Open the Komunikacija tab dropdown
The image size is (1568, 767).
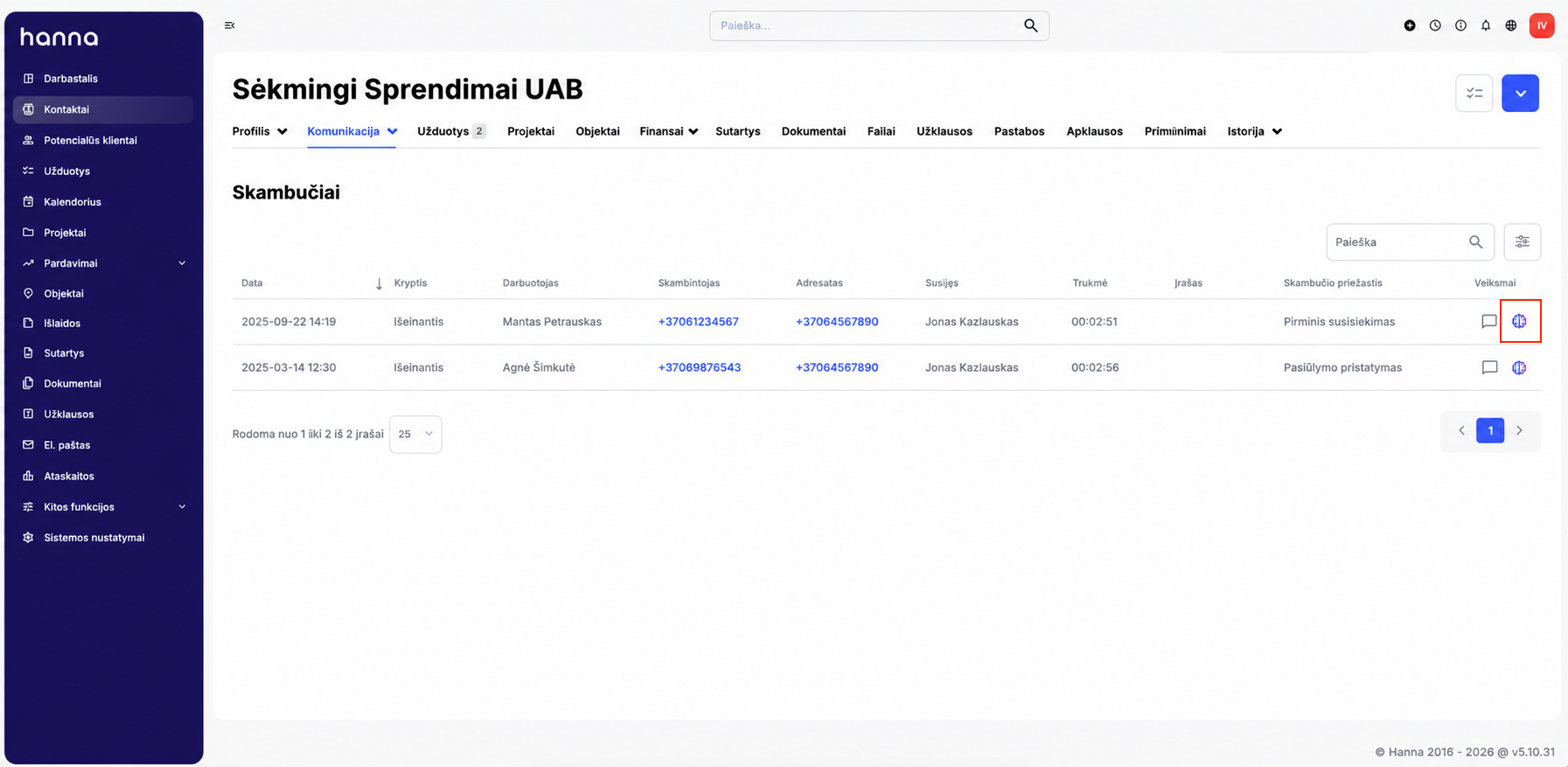352,131
